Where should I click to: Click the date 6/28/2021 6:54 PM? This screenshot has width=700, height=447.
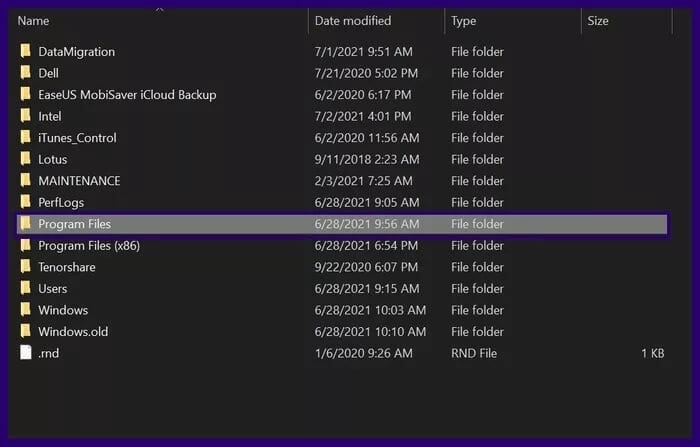click(366, 246)
